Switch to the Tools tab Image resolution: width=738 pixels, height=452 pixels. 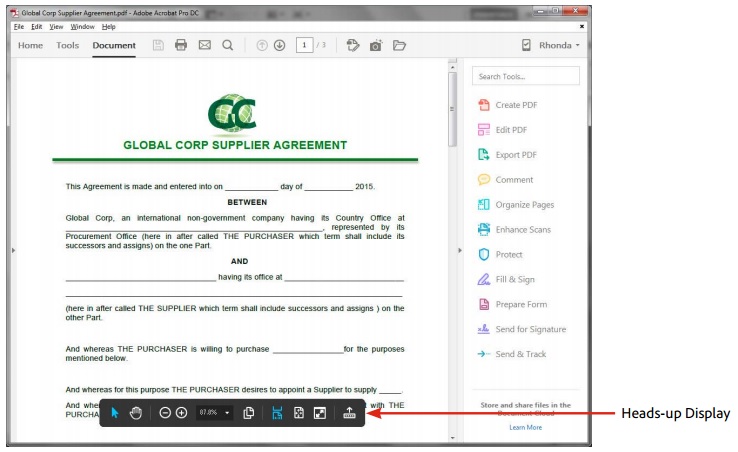click(67, 45)
